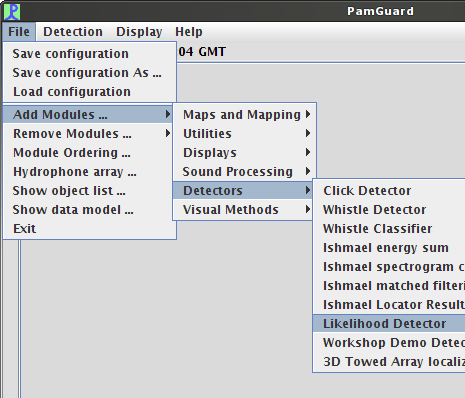Choose Save configuration

click(x=89, y=54)
